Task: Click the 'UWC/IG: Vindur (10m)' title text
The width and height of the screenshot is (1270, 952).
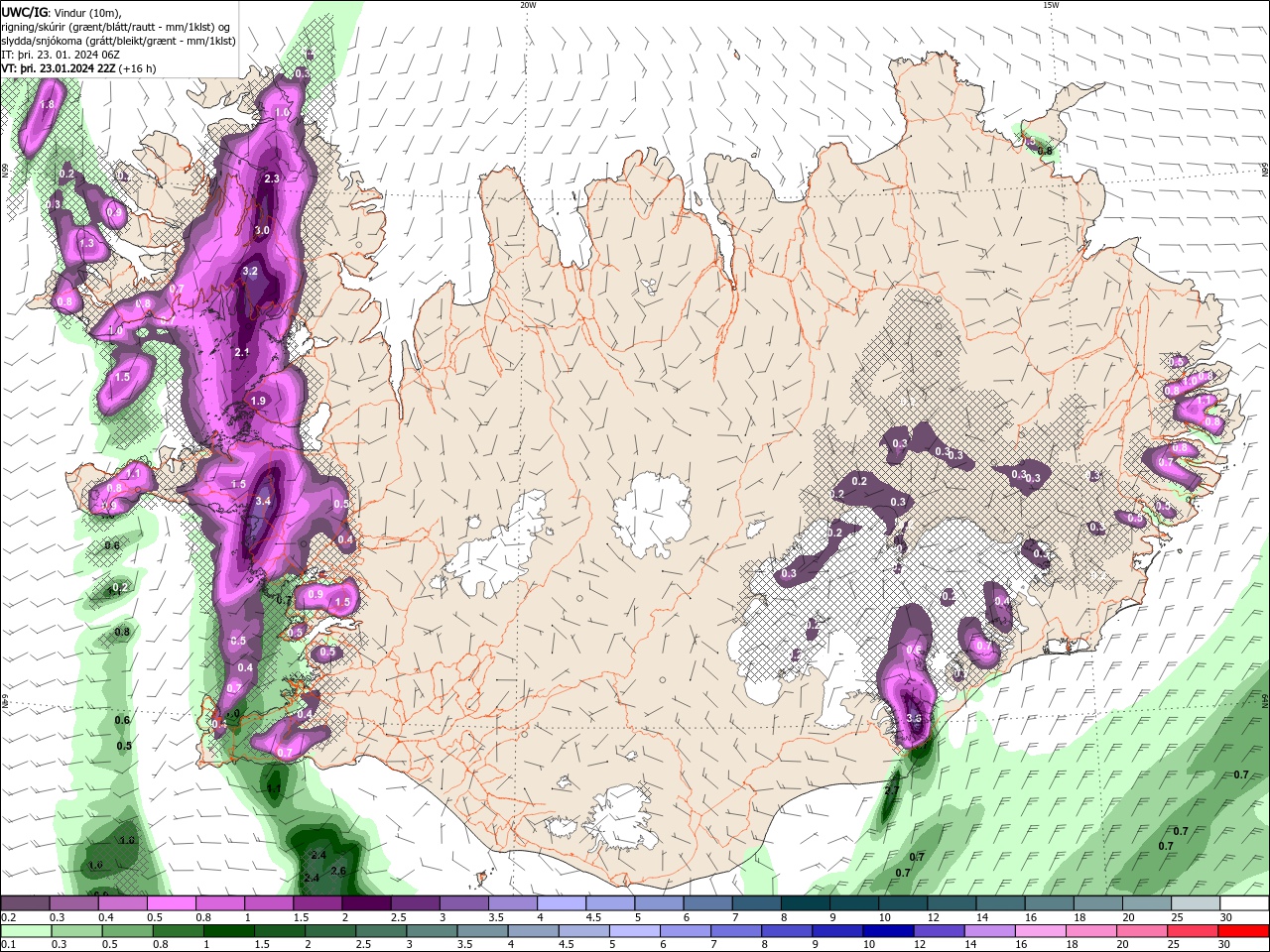Action: click(x=61, y=12)
